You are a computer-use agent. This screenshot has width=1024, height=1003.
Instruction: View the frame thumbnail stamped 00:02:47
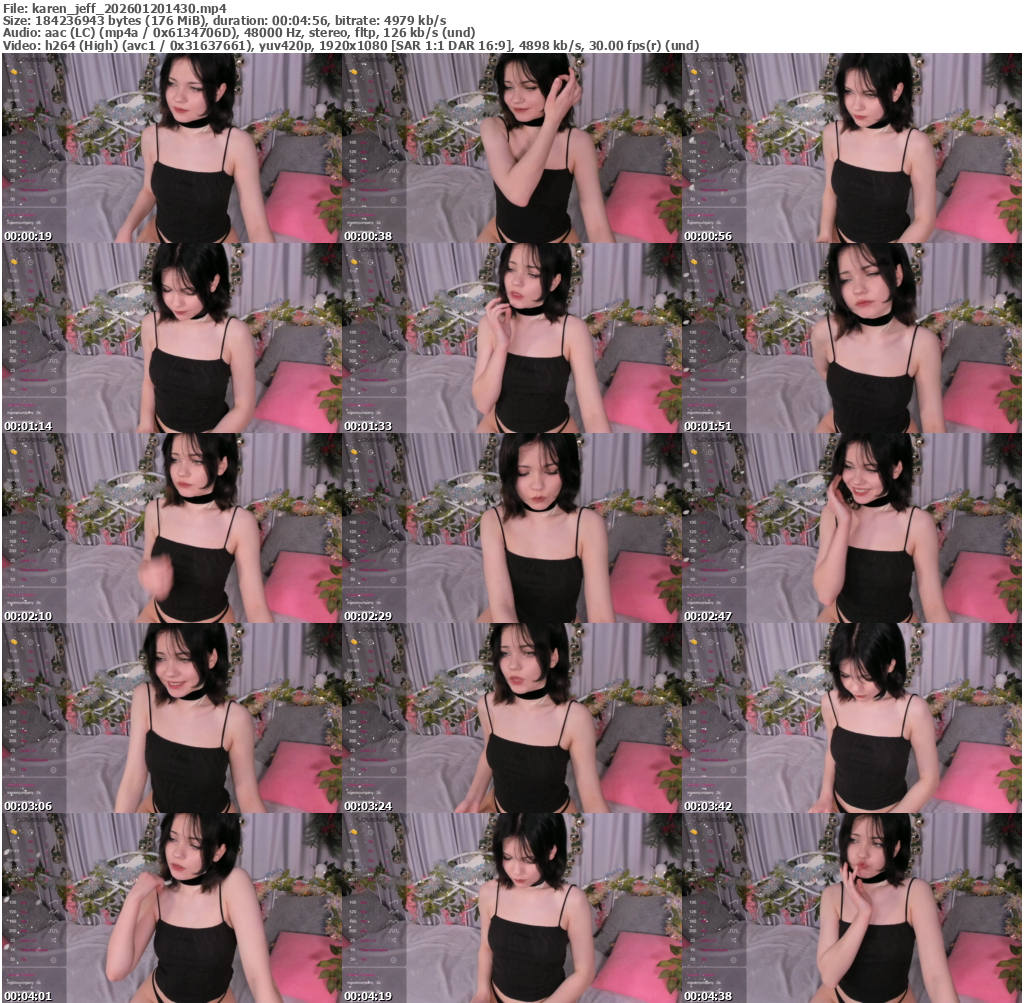[x=852, y=528]
